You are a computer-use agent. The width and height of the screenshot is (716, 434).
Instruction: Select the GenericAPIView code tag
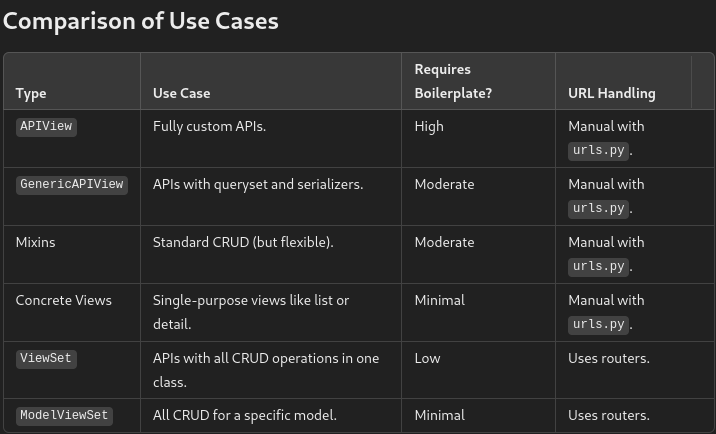coord(72,185)
